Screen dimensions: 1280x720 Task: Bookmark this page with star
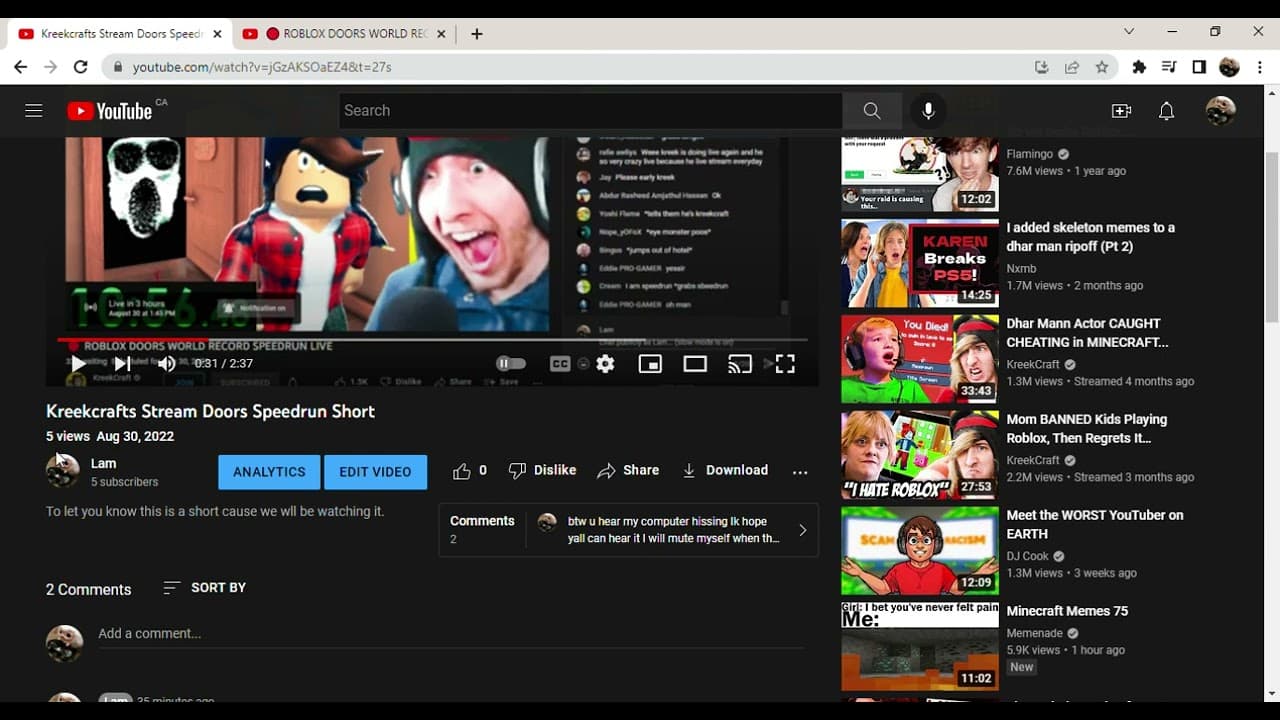pos(1102,67)
